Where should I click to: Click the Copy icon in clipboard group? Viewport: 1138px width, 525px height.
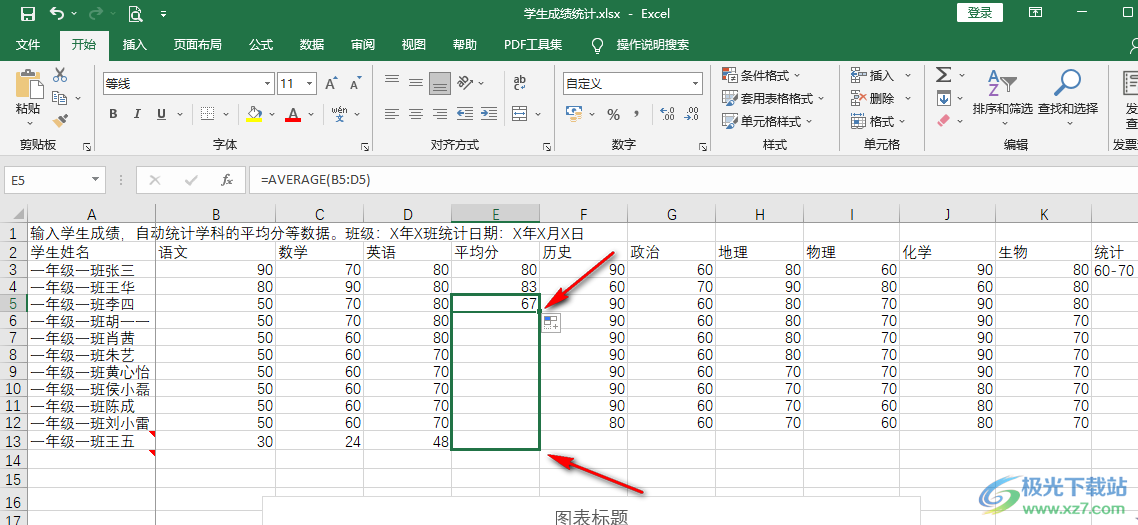coord(60,97)
